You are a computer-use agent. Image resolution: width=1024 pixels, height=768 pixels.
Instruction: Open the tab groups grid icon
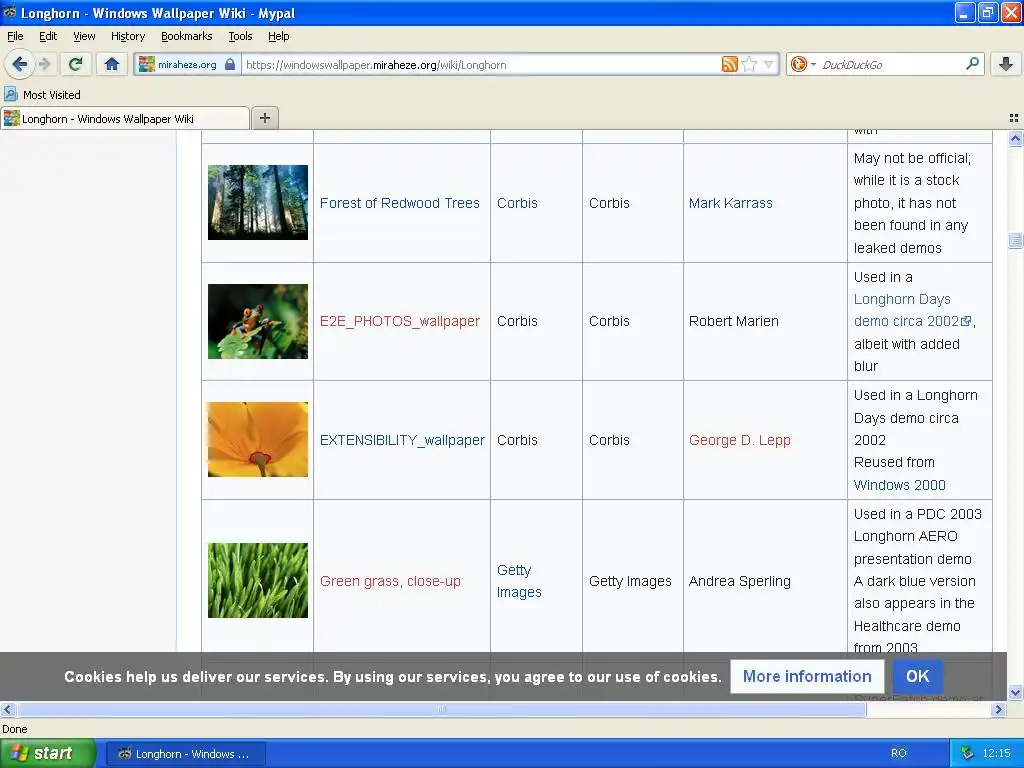(x=1014, y=118)
